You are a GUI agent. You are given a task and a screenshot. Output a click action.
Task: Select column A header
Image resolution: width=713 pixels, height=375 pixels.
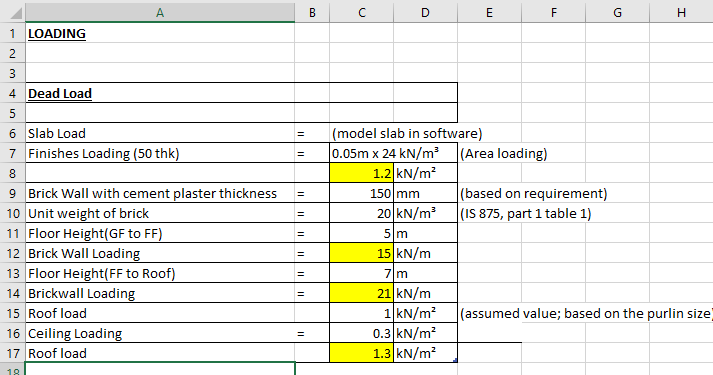click(x=160, y=13)
